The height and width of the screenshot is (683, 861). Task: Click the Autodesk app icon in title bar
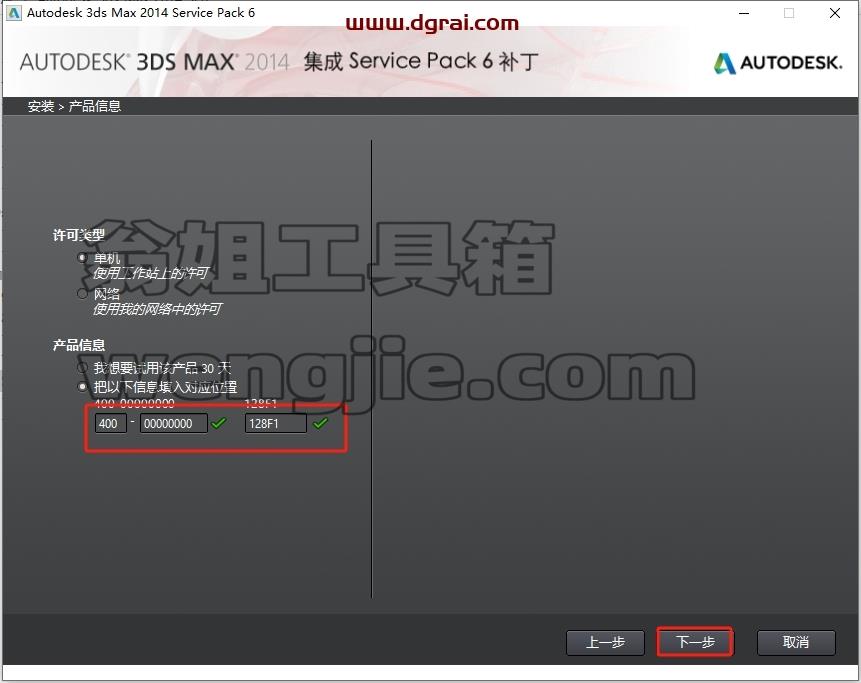coord(14,13)
